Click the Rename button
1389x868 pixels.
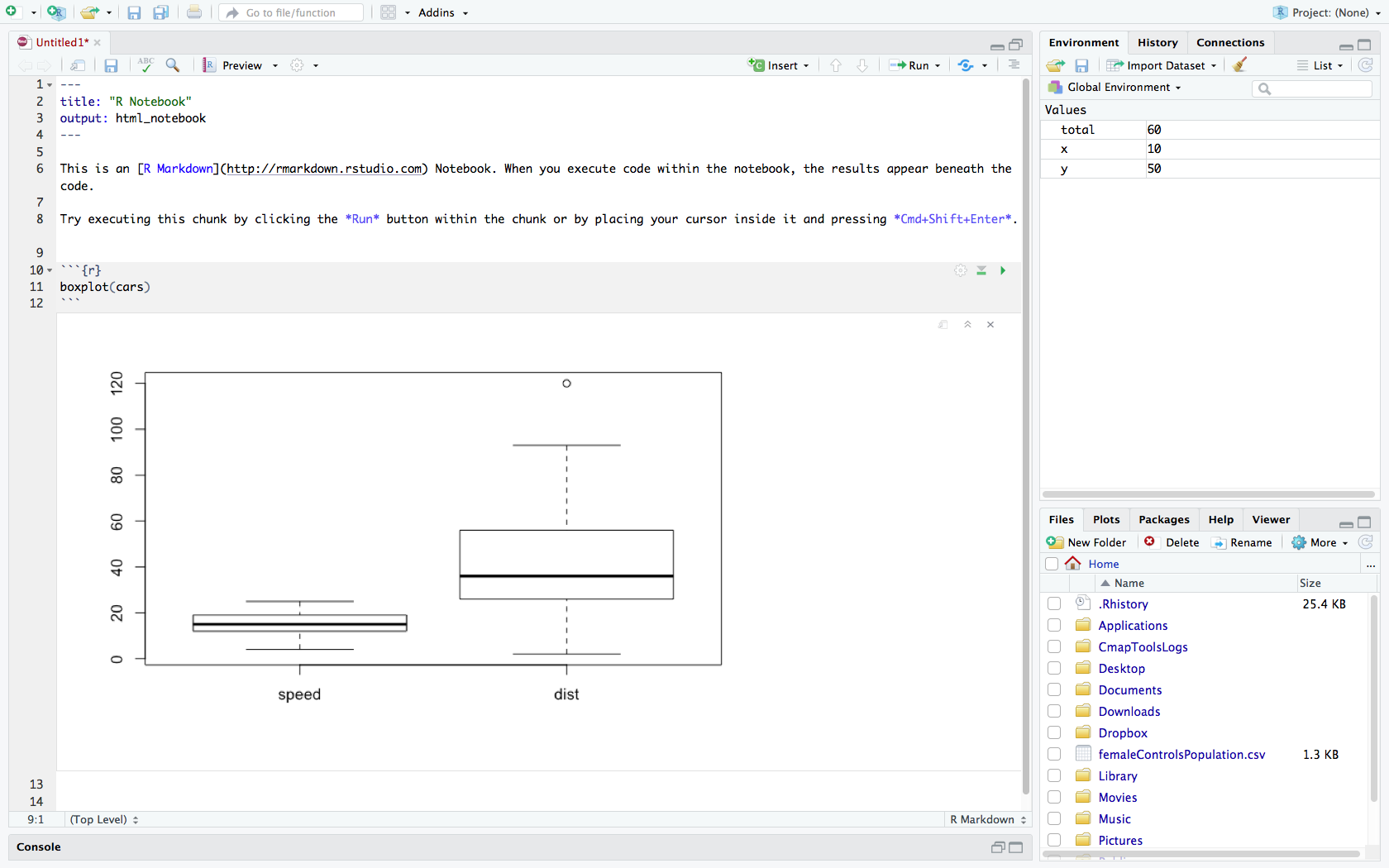(1242, 542)
